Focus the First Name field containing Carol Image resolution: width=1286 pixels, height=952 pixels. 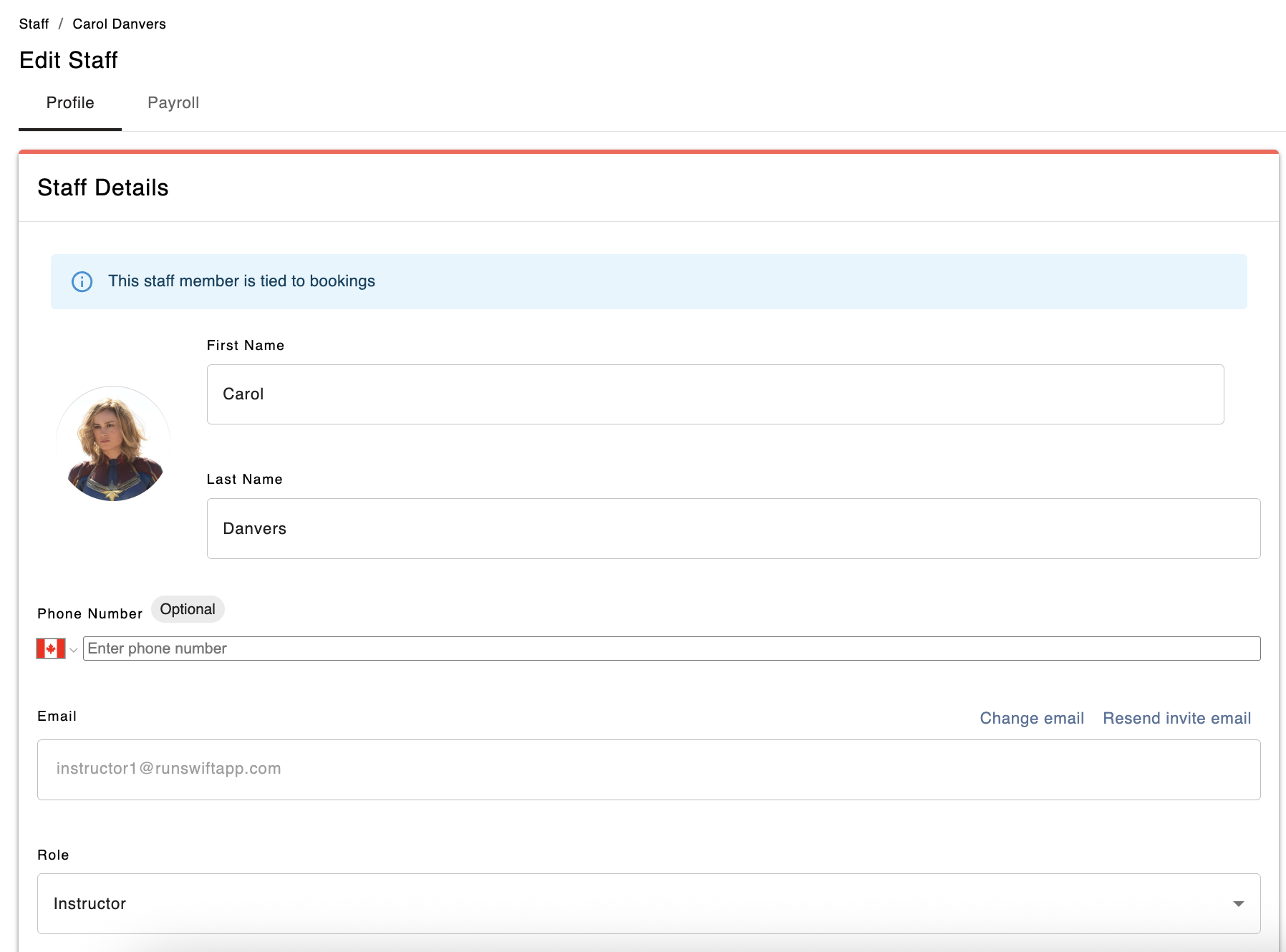click(x=715, y=394)
